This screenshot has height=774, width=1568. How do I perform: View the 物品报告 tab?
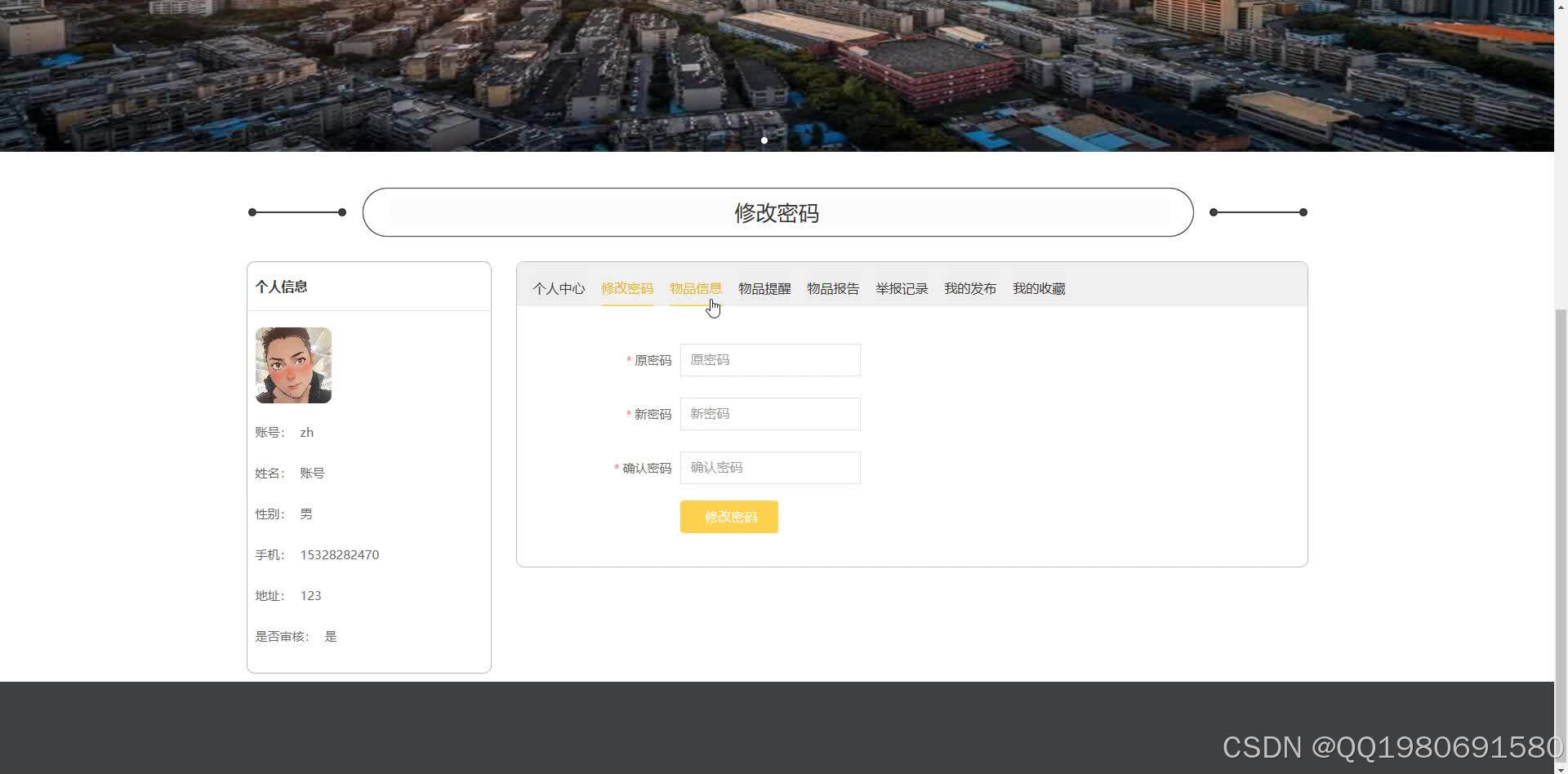832,287
